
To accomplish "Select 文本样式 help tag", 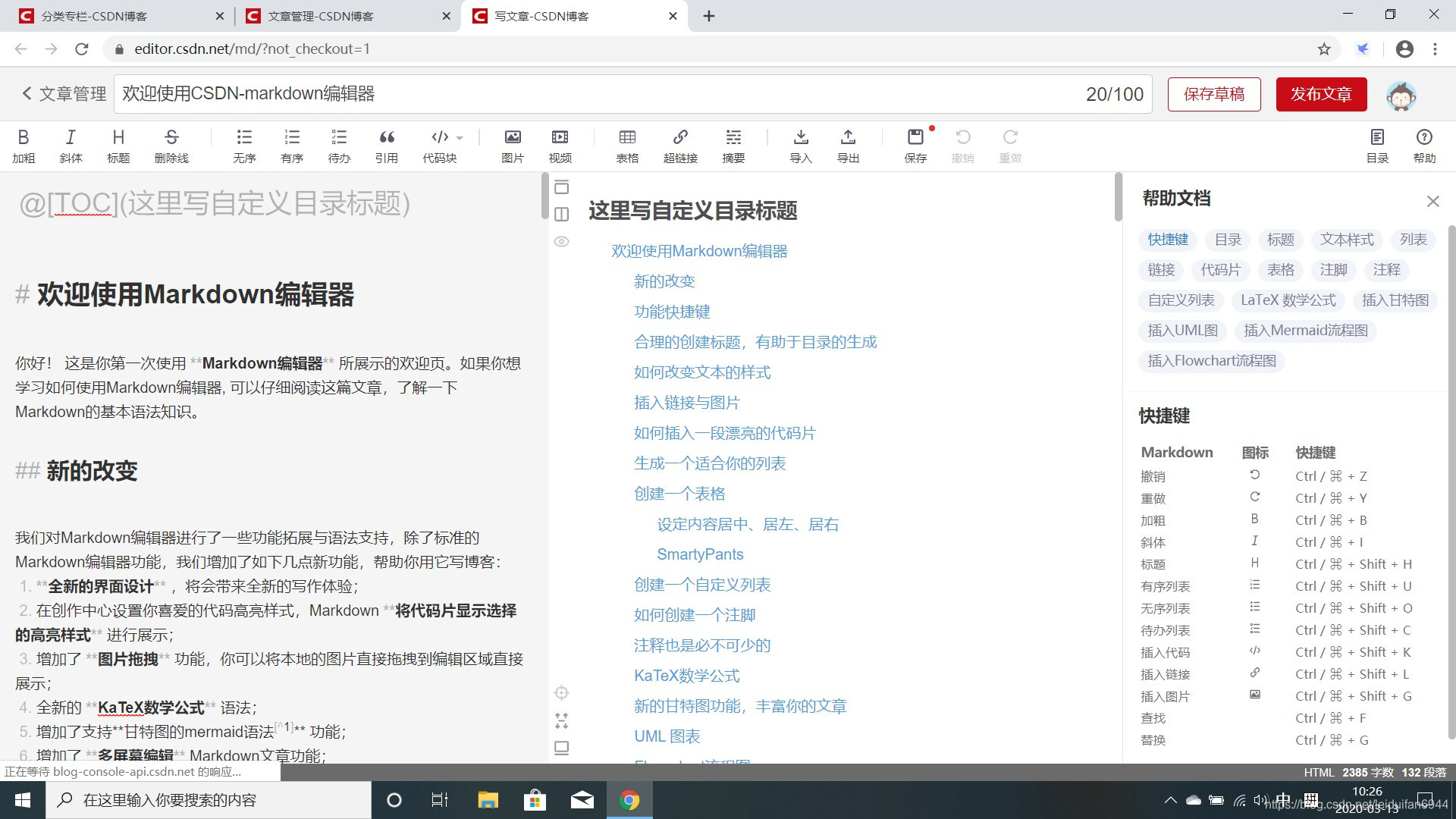I will 1347,240.
